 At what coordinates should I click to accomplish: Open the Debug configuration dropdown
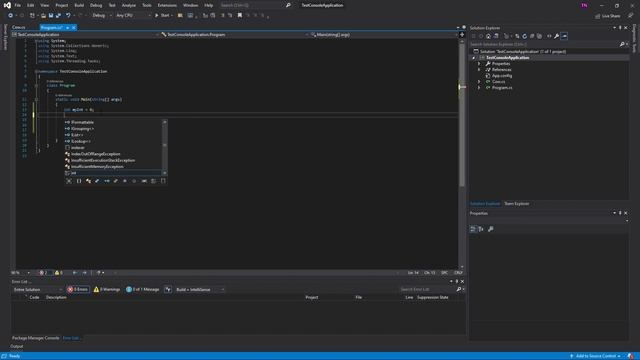(x=102, y=16)
